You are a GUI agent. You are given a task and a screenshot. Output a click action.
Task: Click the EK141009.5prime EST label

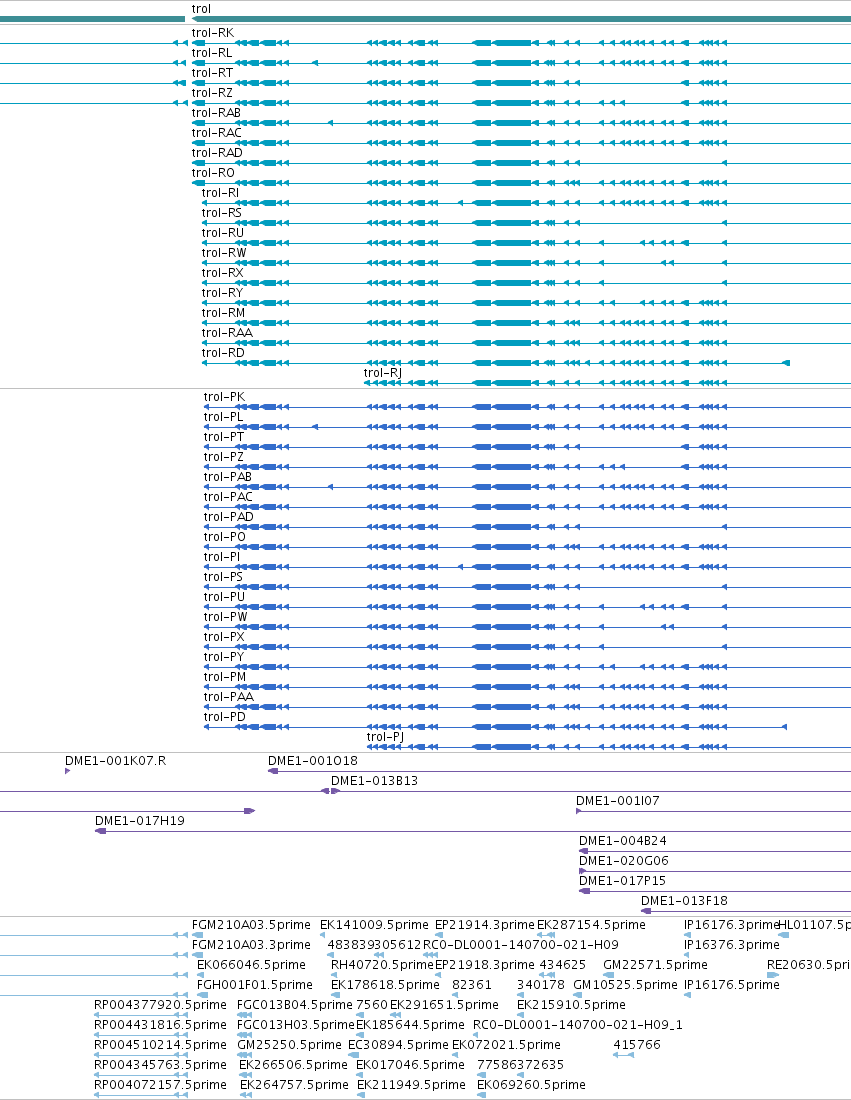[x=375, y=925]
